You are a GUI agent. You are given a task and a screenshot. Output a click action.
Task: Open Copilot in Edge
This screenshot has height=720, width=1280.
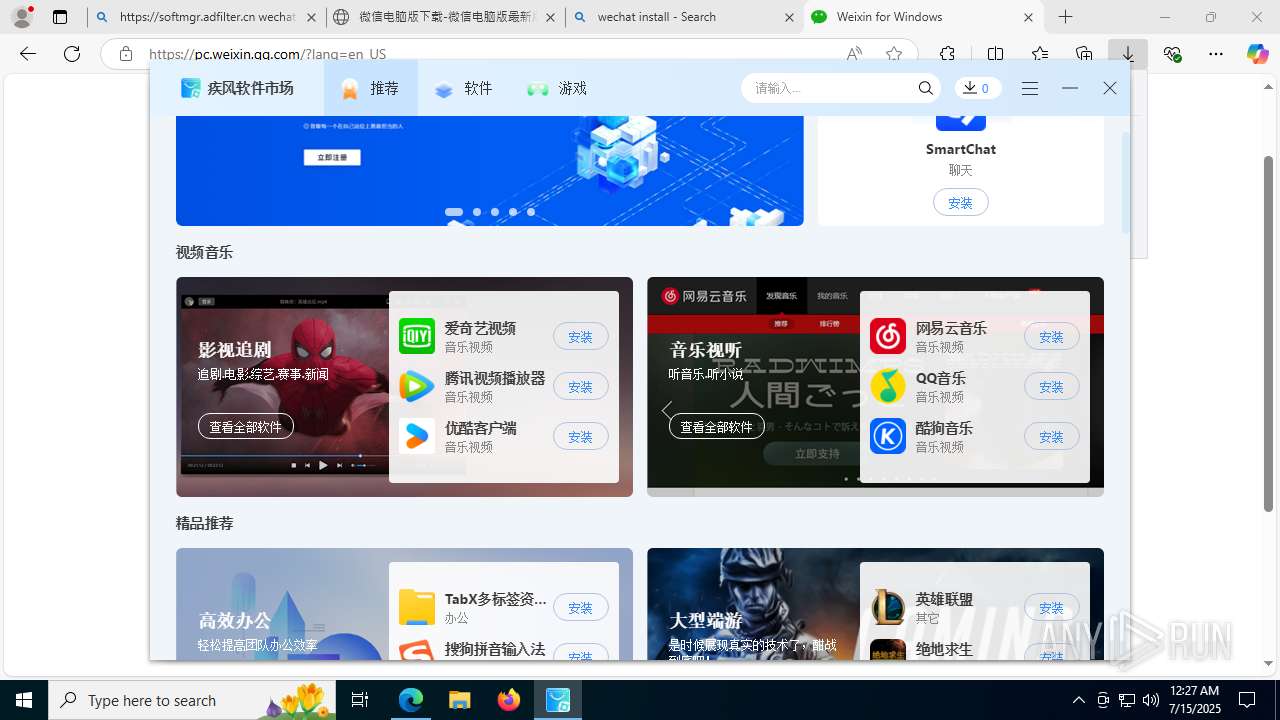click(x=1258, y=54)
